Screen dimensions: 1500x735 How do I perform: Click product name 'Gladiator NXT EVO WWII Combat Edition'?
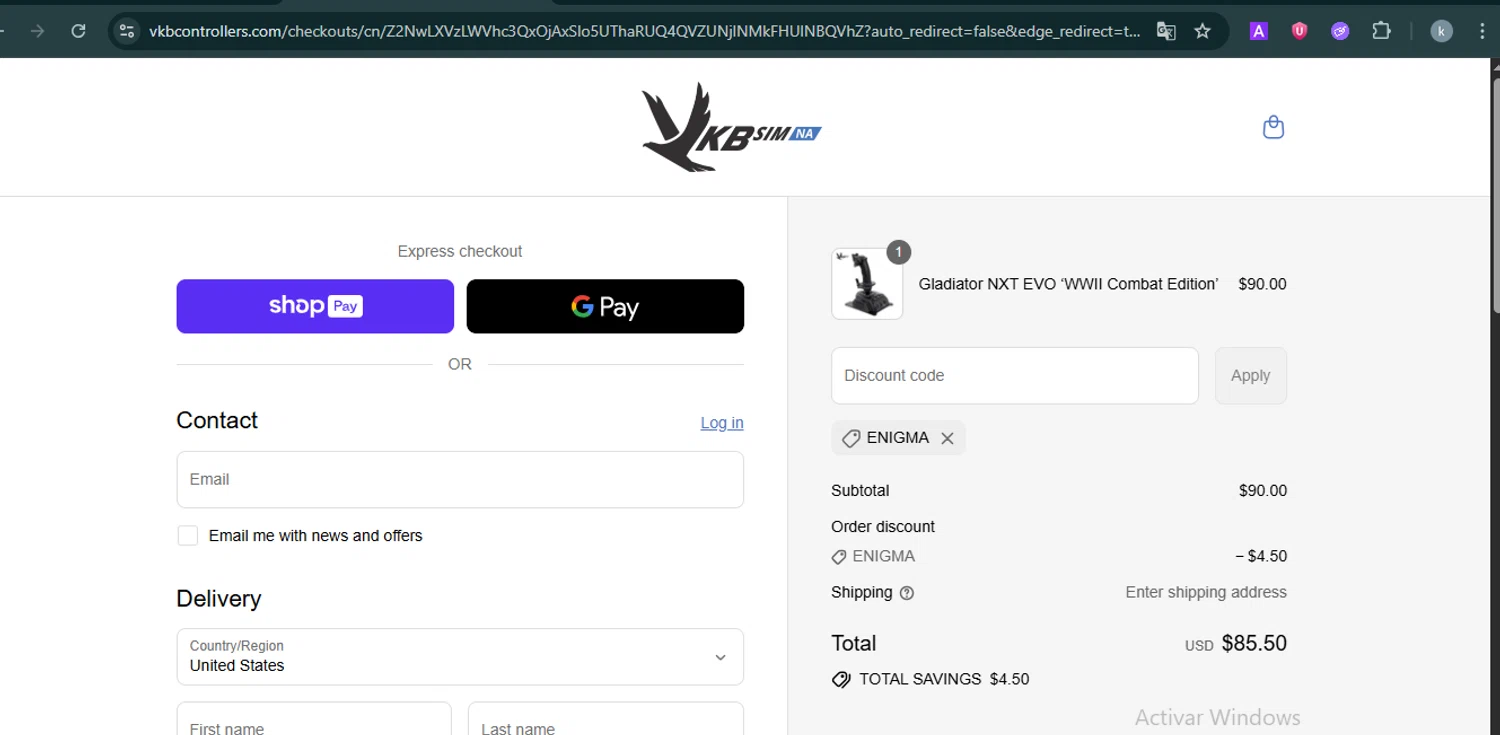coord(1068,284)
